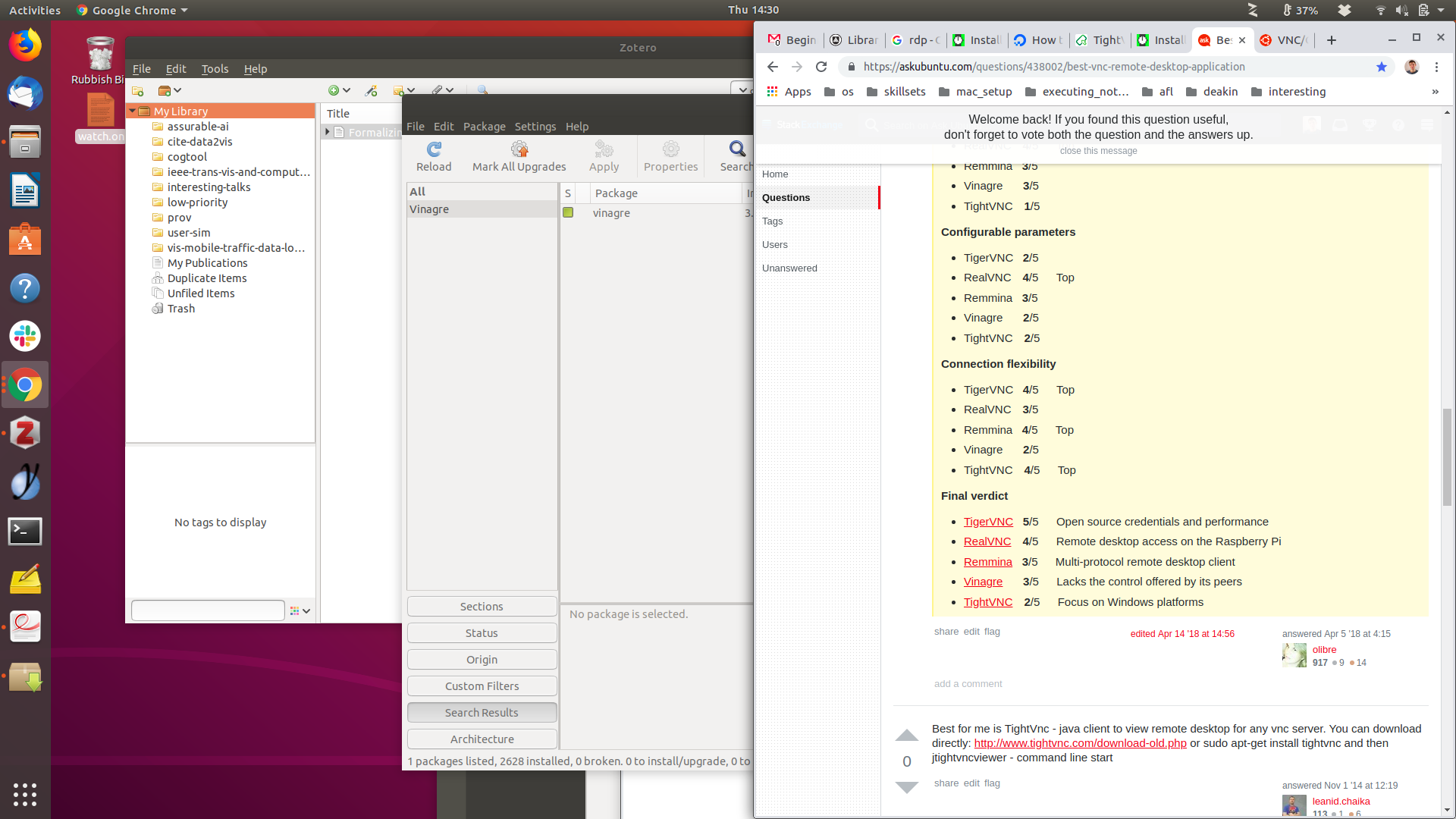Collapse the My Library tree

click(x=133, y=111)
